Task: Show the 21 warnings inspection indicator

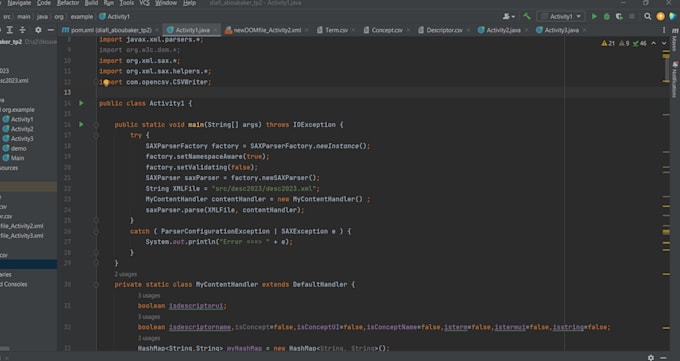Action: [608, 43]
